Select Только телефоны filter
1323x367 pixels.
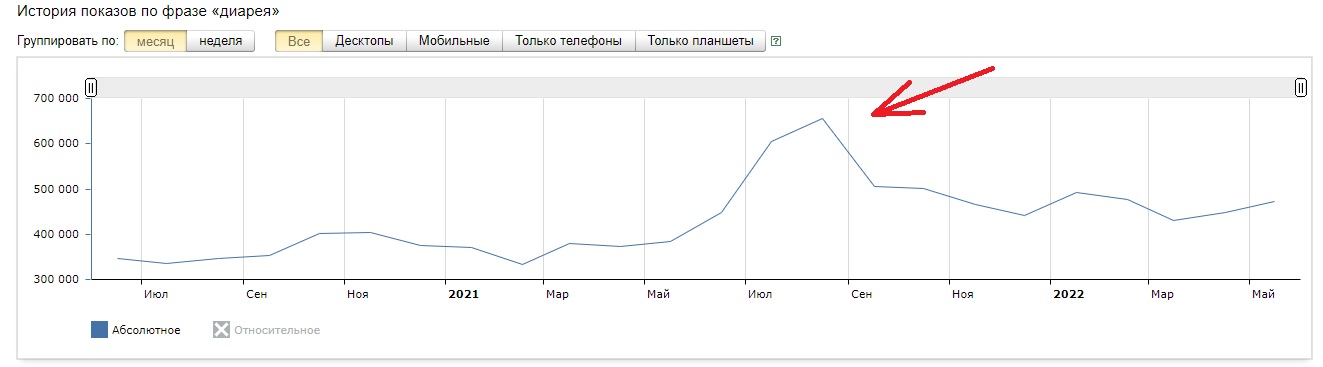(x=568, y=41)
